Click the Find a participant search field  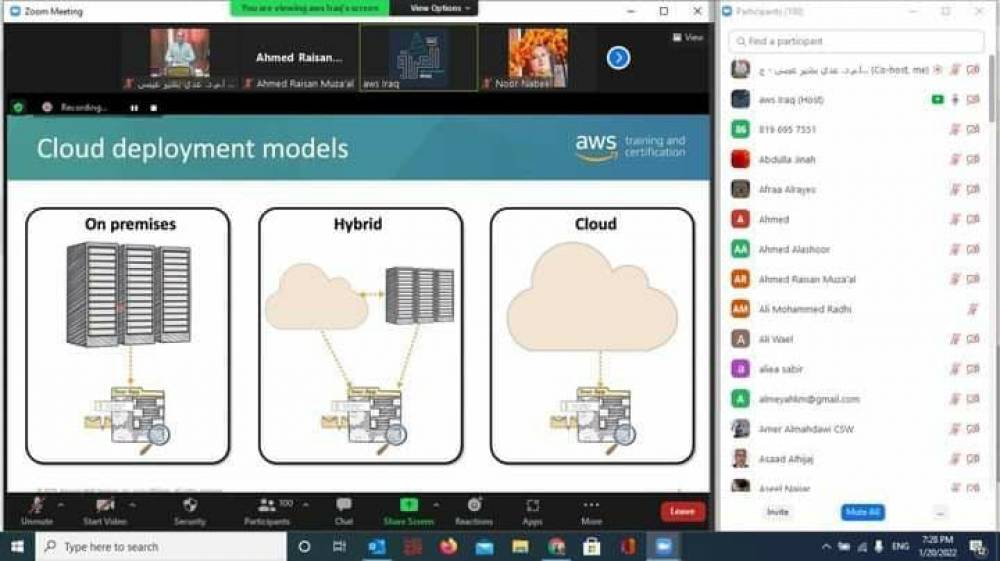click(x=856, y=42)
